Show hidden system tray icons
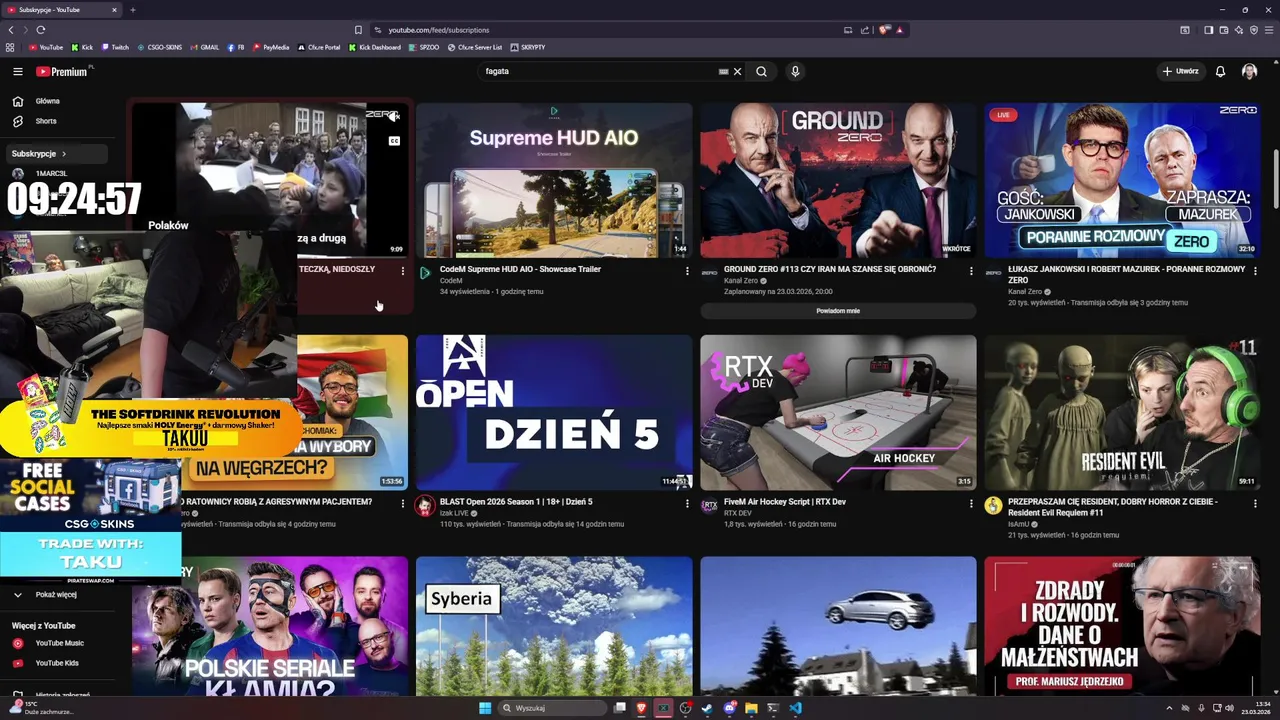1280x720 pixels. tap(1169, 708)
